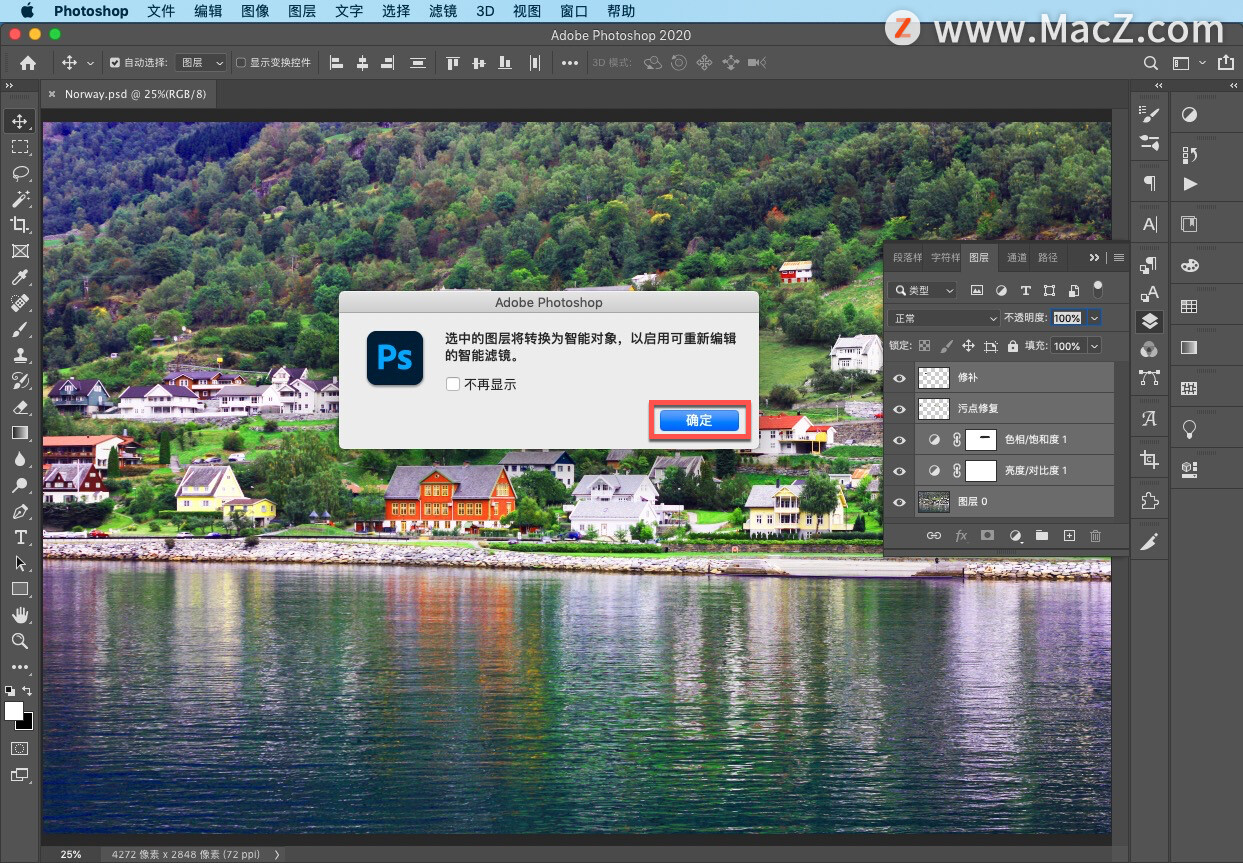Toggle 自动选择 checkbox
Screen dimensions: 1243x863
pyautogui.click(x=115, y=63)
